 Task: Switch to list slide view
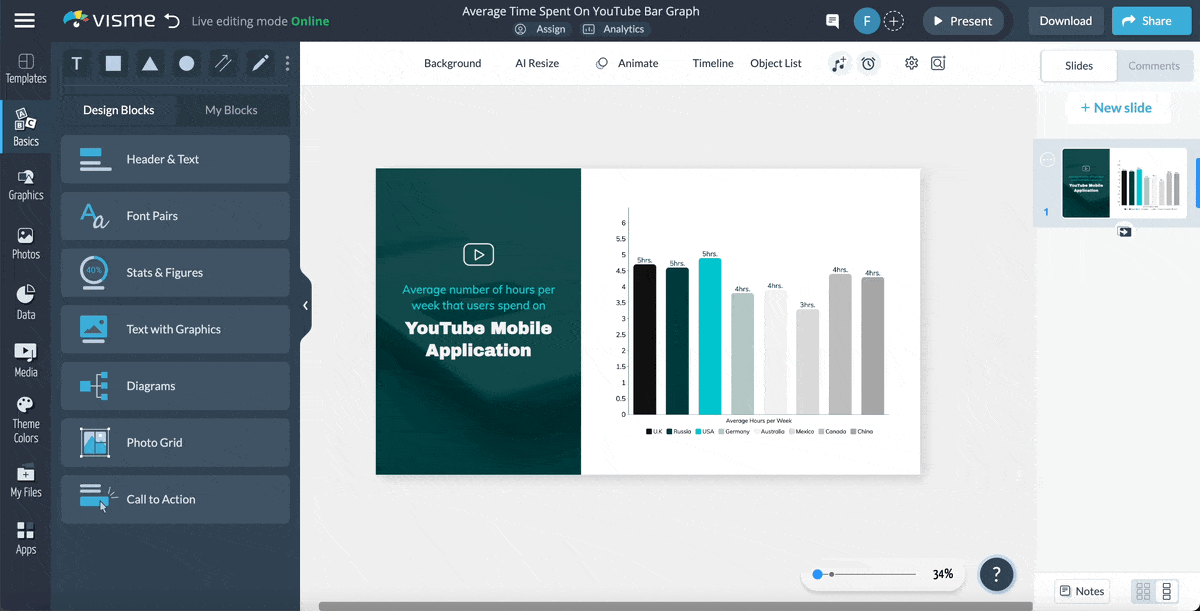pos(1166,591)
